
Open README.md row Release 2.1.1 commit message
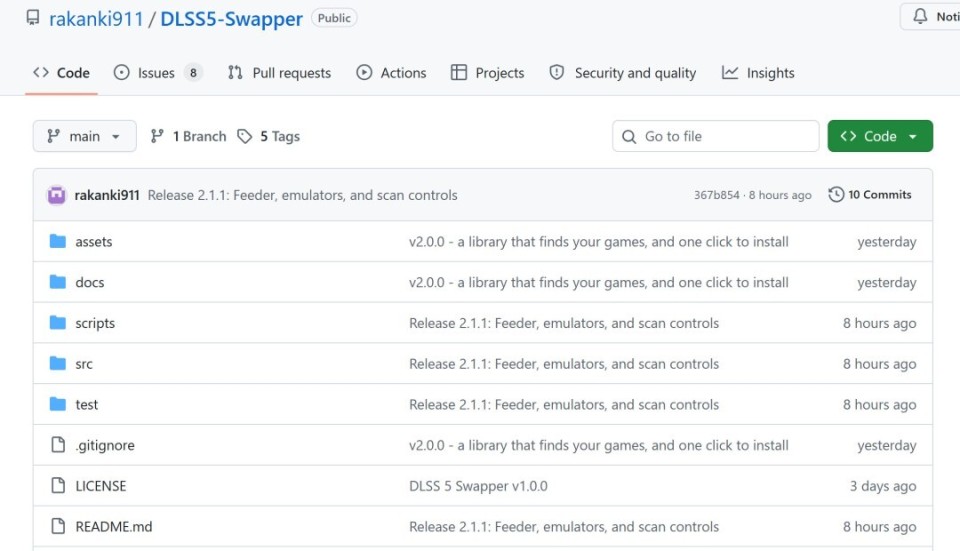564,527
